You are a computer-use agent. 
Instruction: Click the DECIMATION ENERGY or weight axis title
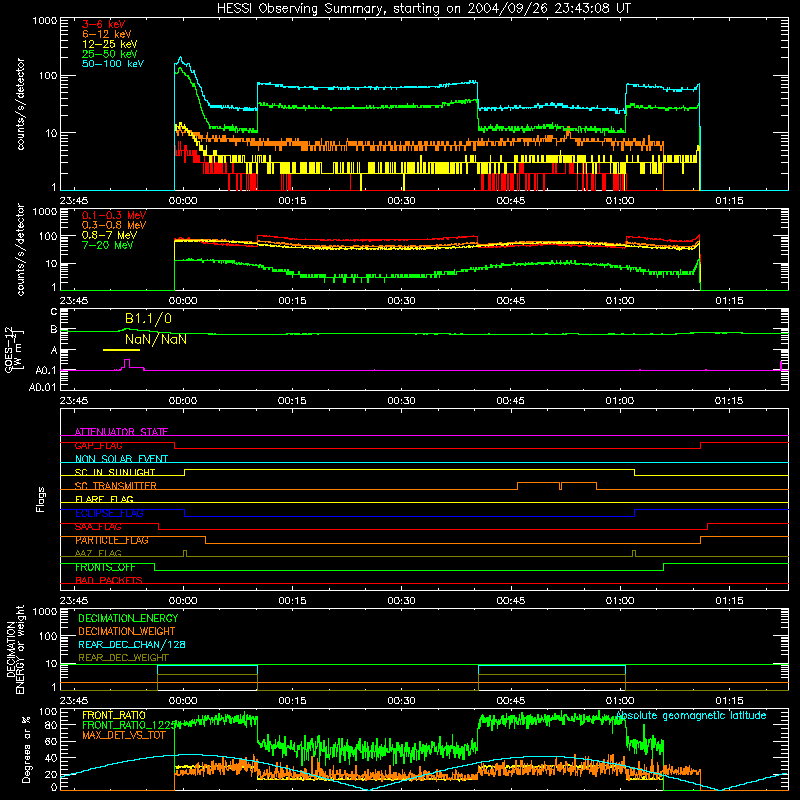point(15,650)
